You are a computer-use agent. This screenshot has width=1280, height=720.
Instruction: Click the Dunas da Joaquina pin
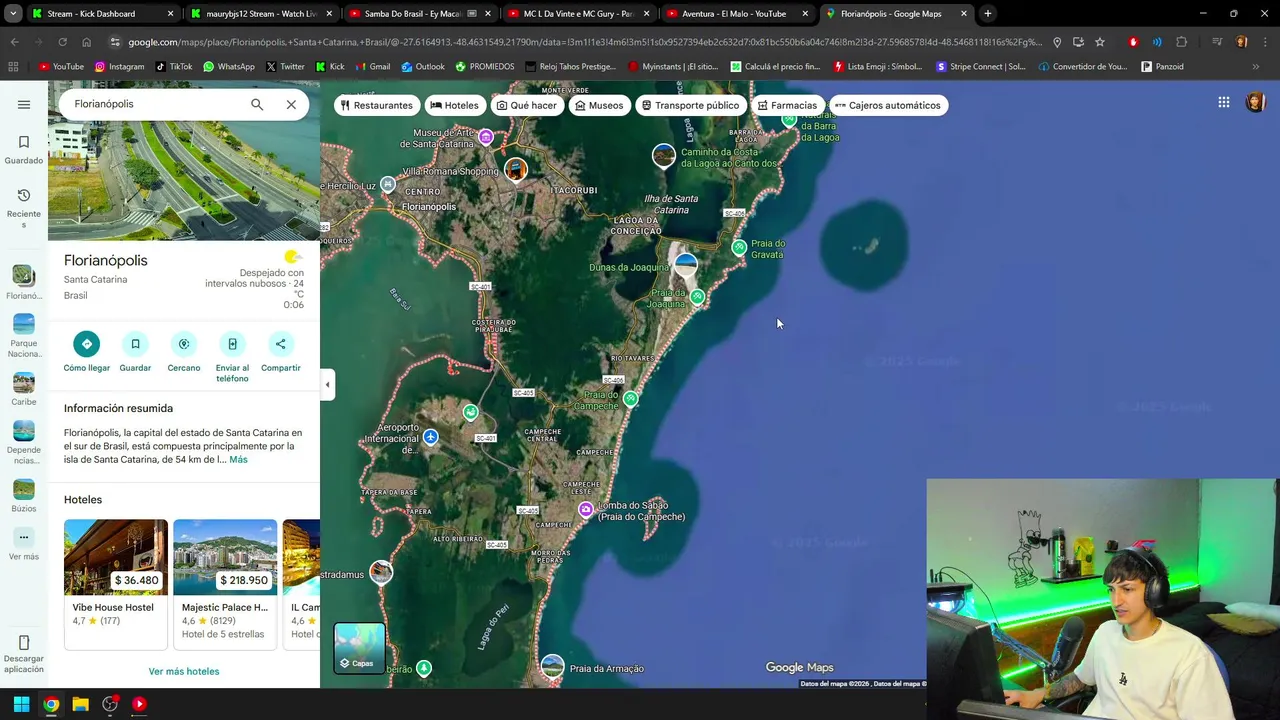point(685,264)
